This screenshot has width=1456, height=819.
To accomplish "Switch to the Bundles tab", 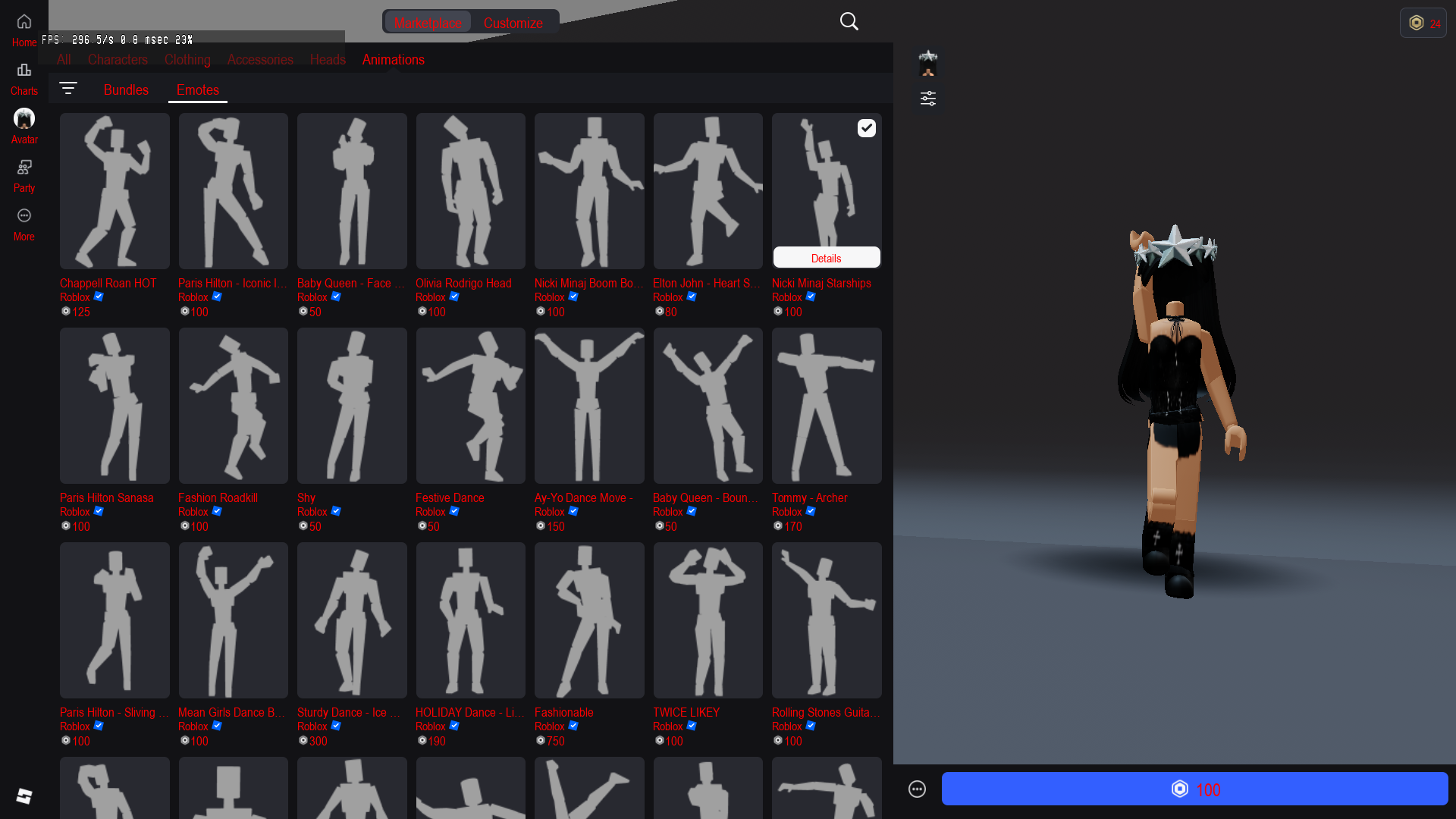I will click(126, 89).
